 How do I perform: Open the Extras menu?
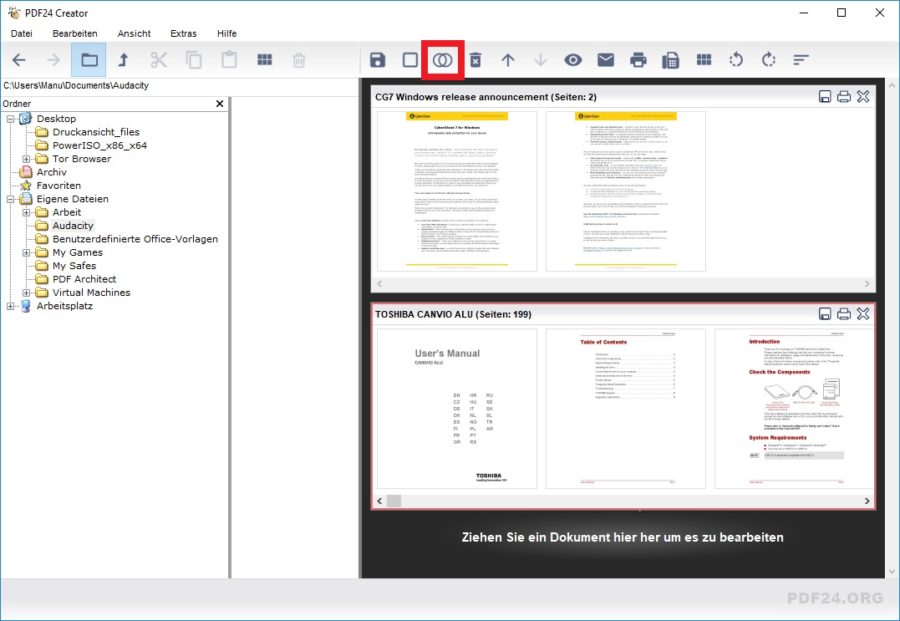183,33
